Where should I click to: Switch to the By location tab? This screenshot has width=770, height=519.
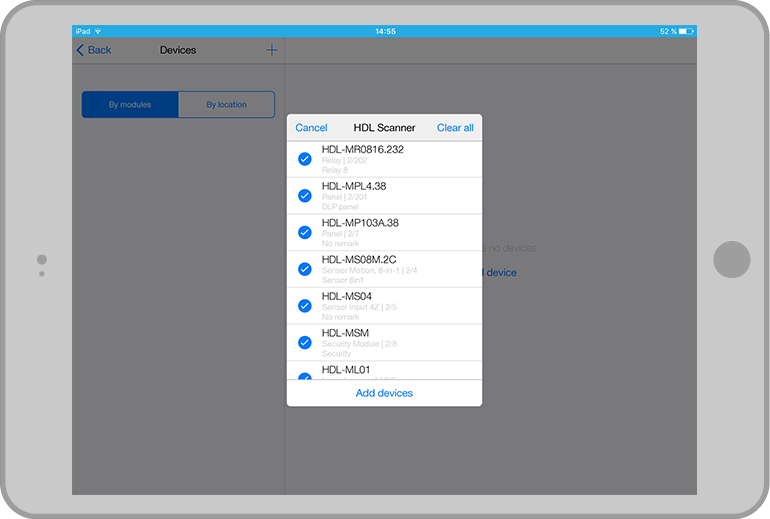pos(226,105)
